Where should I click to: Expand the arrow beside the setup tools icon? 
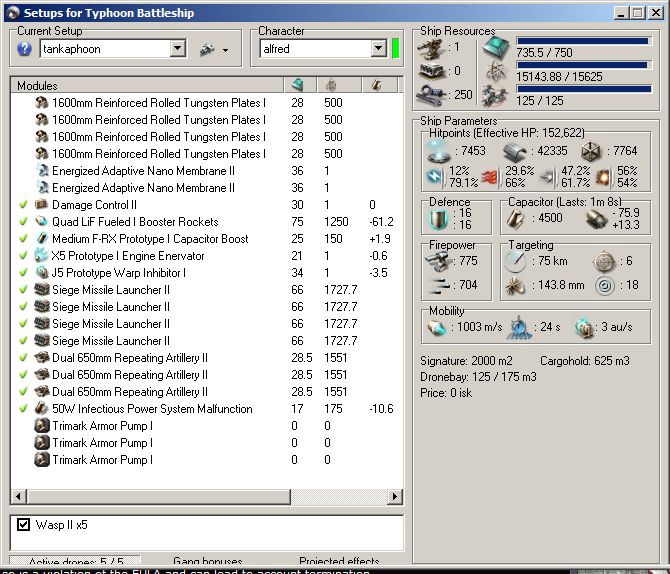[x=225, y=50]
